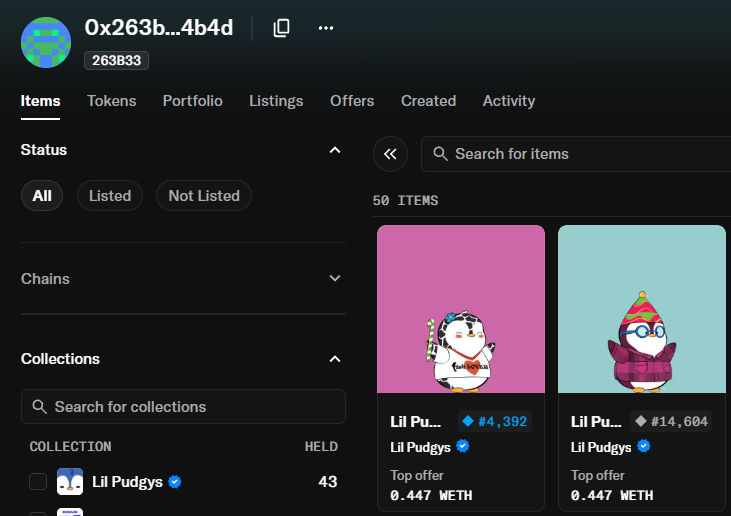Switch to the Portfolio tab
Image resolution: width=731 pixels, height=516 pixels.
click(x=193, y=101)
